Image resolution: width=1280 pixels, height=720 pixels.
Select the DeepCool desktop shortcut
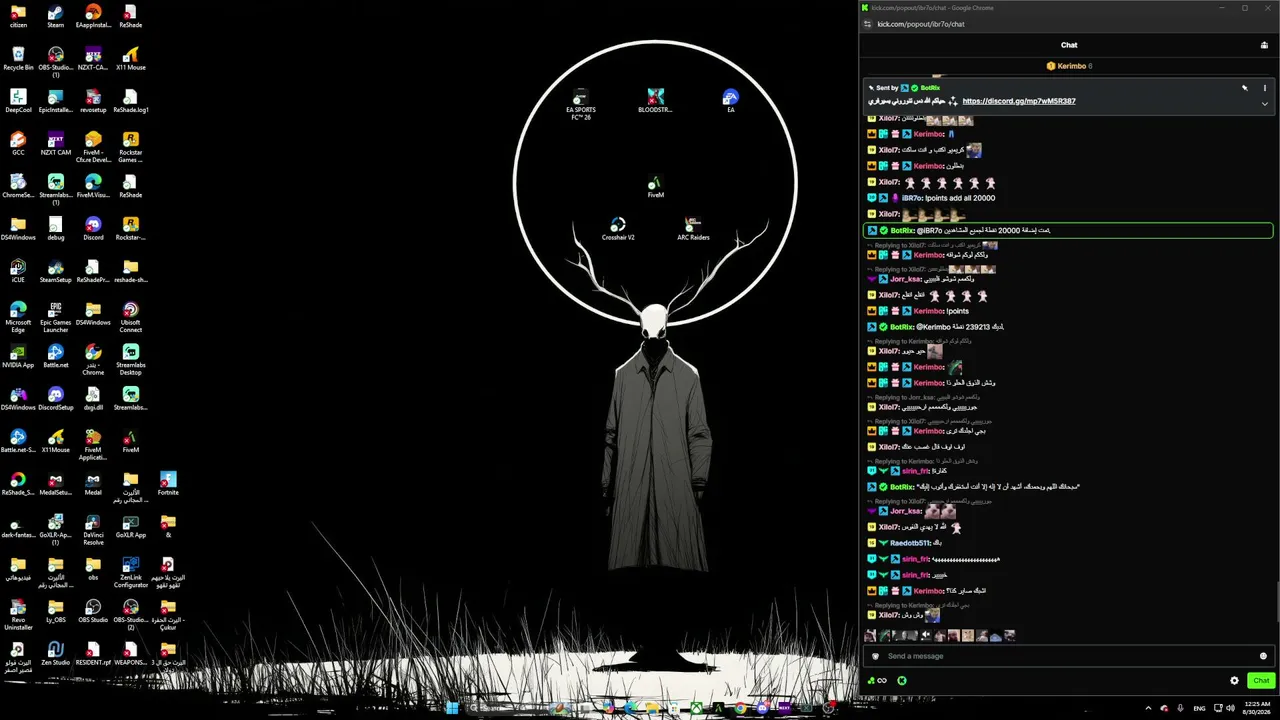[18, 101]
